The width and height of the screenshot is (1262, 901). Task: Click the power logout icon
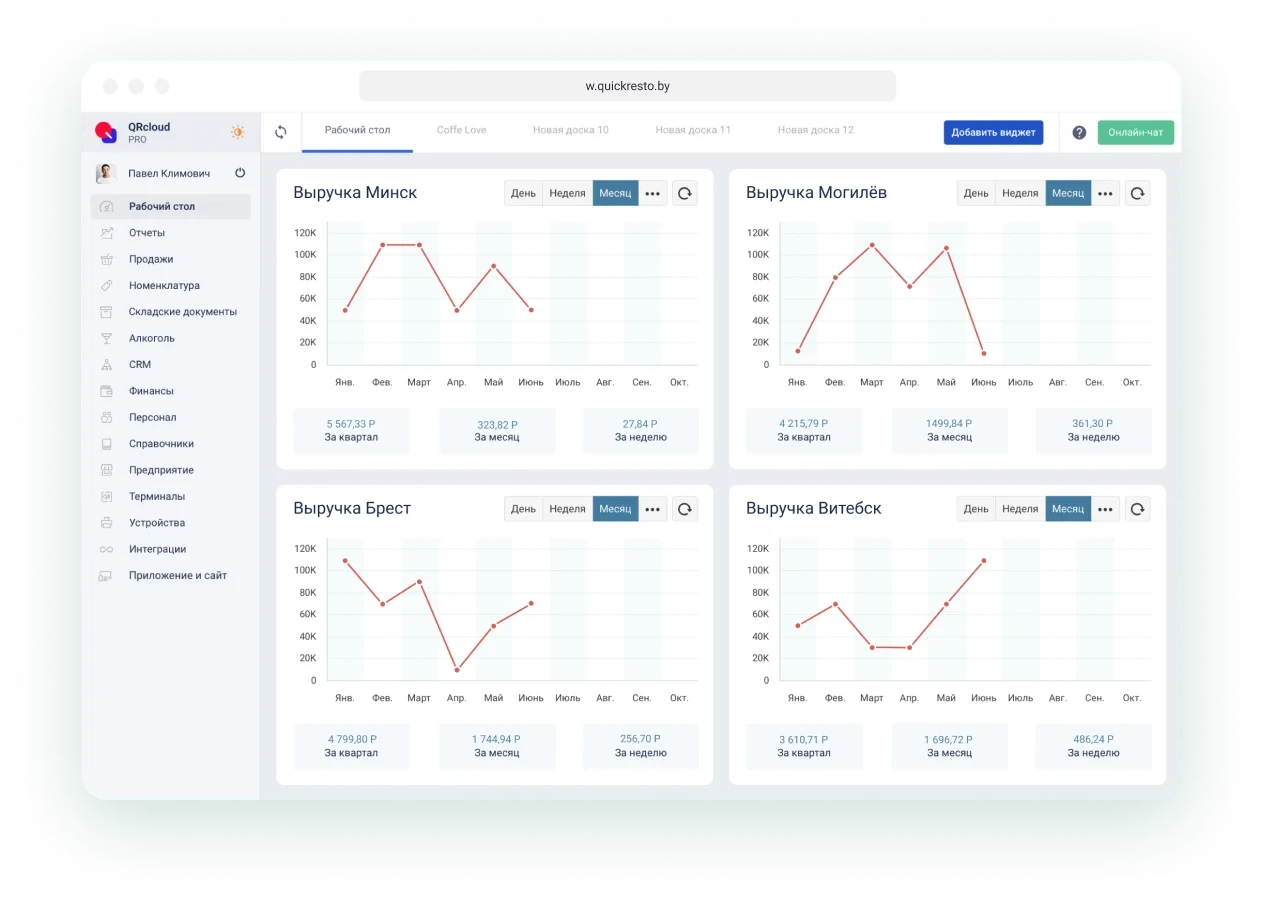coord(240,173)
